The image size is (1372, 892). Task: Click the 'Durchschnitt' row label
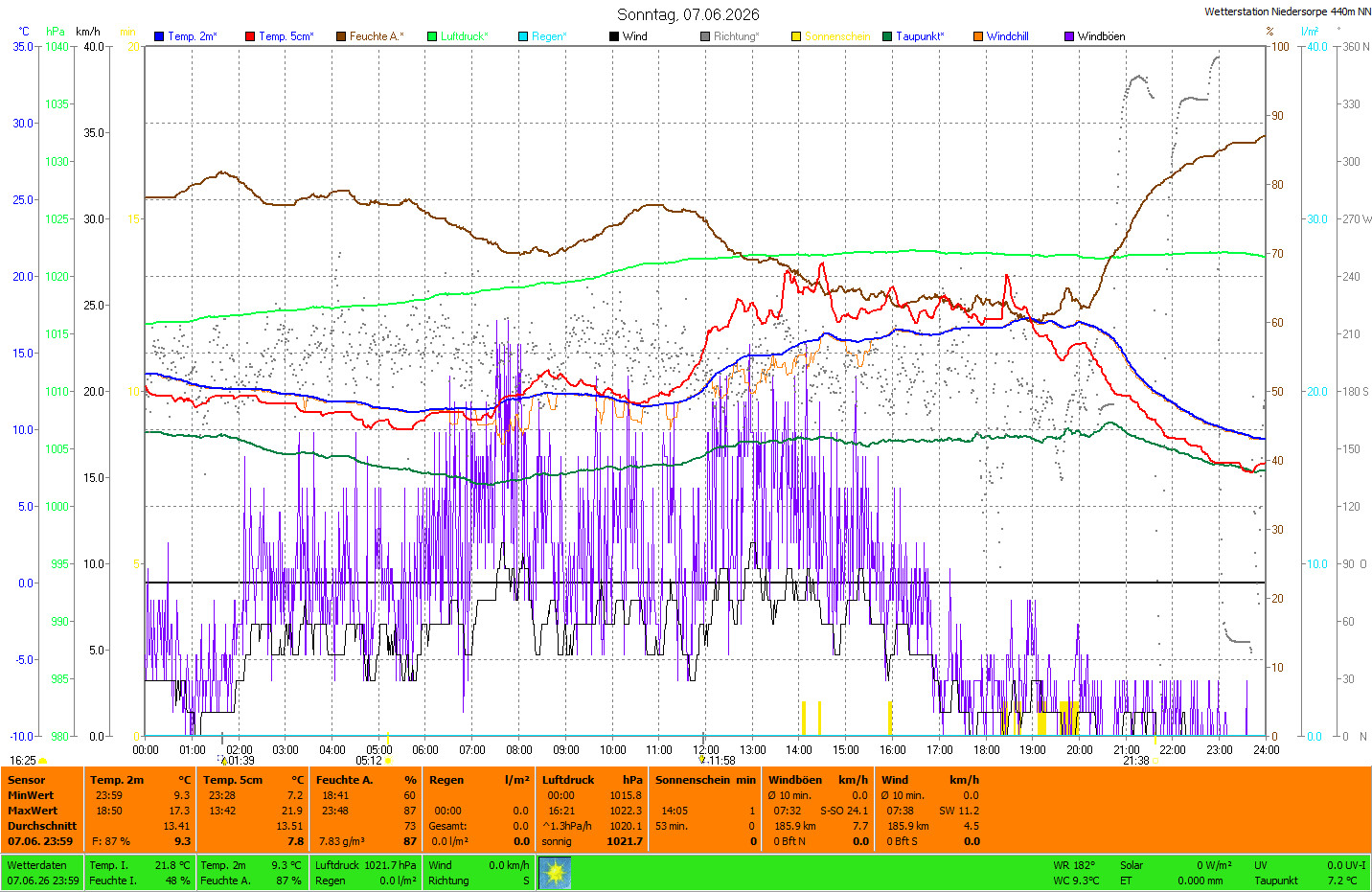42,826
